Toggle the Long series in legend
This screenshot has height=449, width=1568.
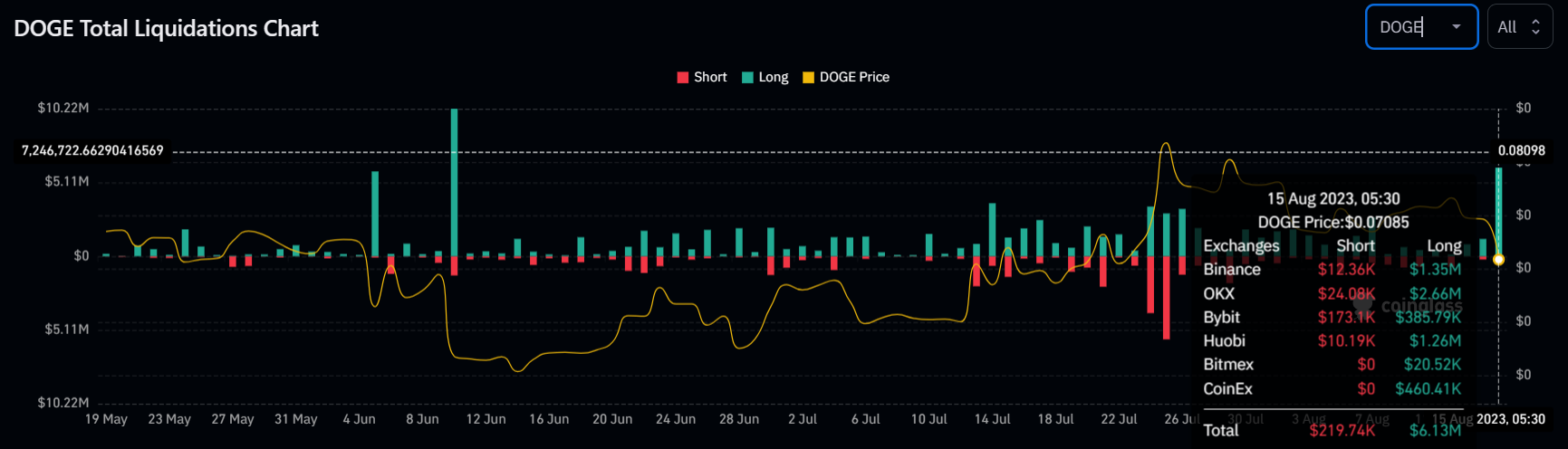point(765,77)
